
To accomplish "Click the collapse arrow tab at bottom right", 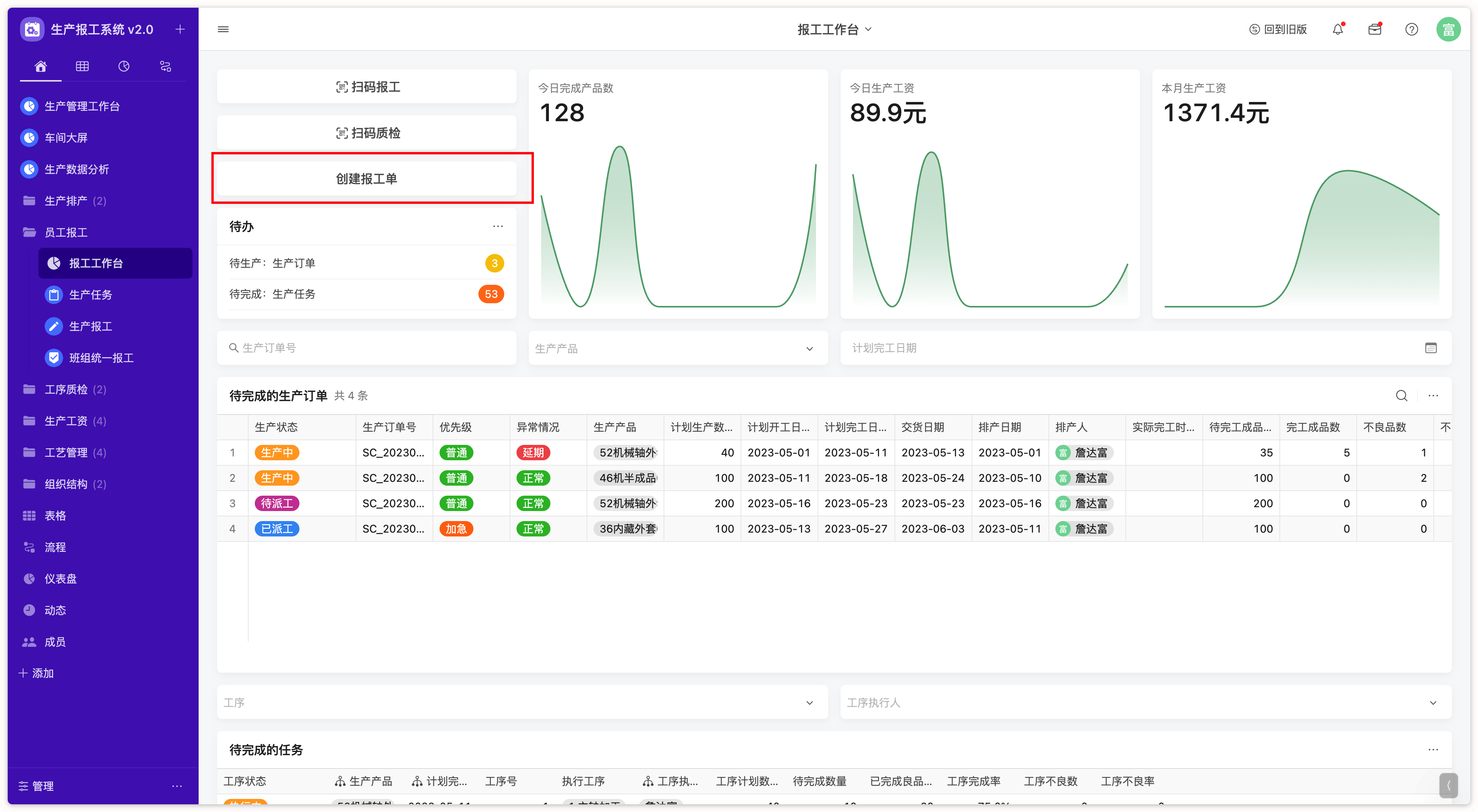I will click(x=1448, y=786).
